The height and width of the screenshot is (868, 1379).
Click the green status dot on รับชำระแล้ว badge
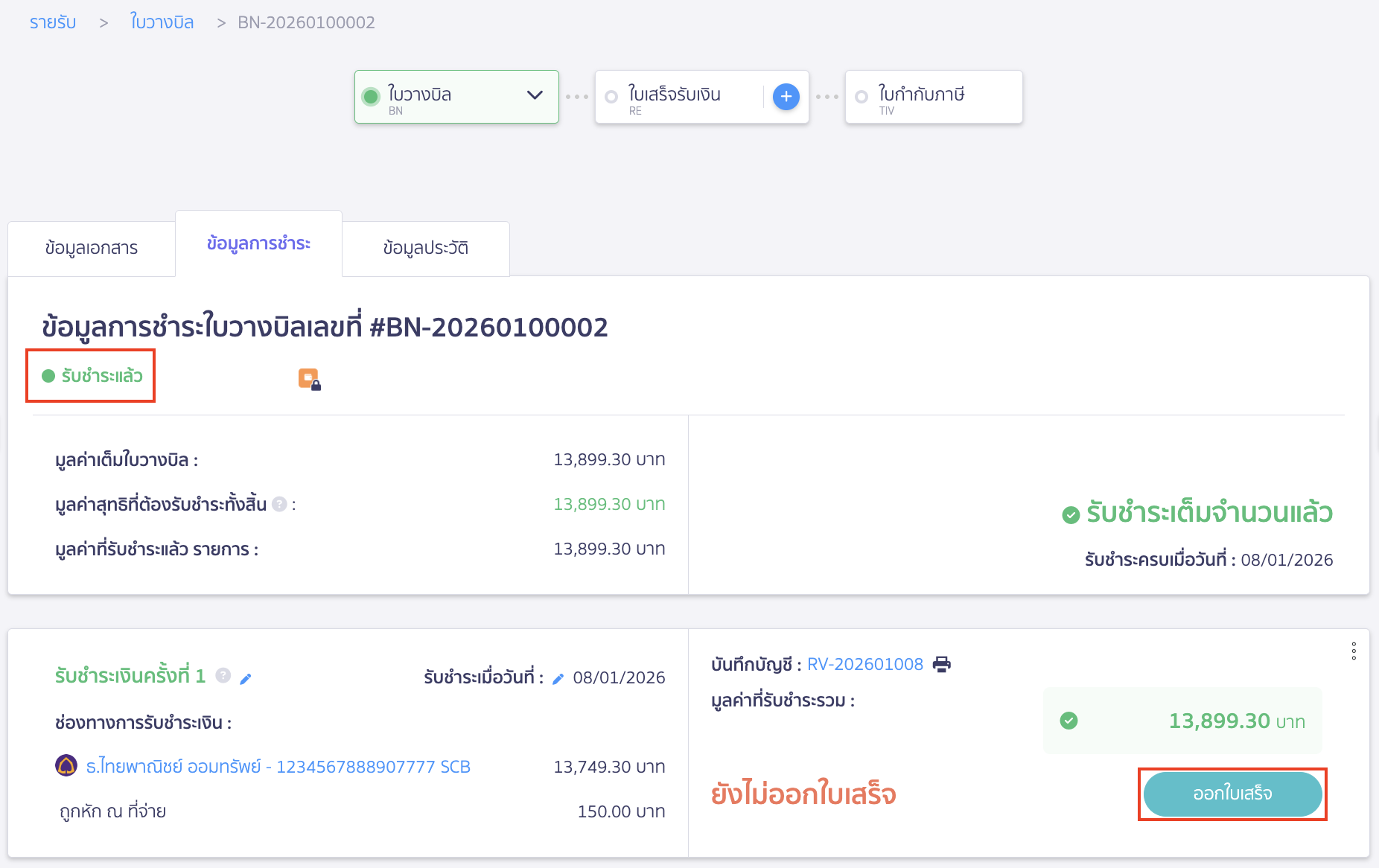[48, 377]
